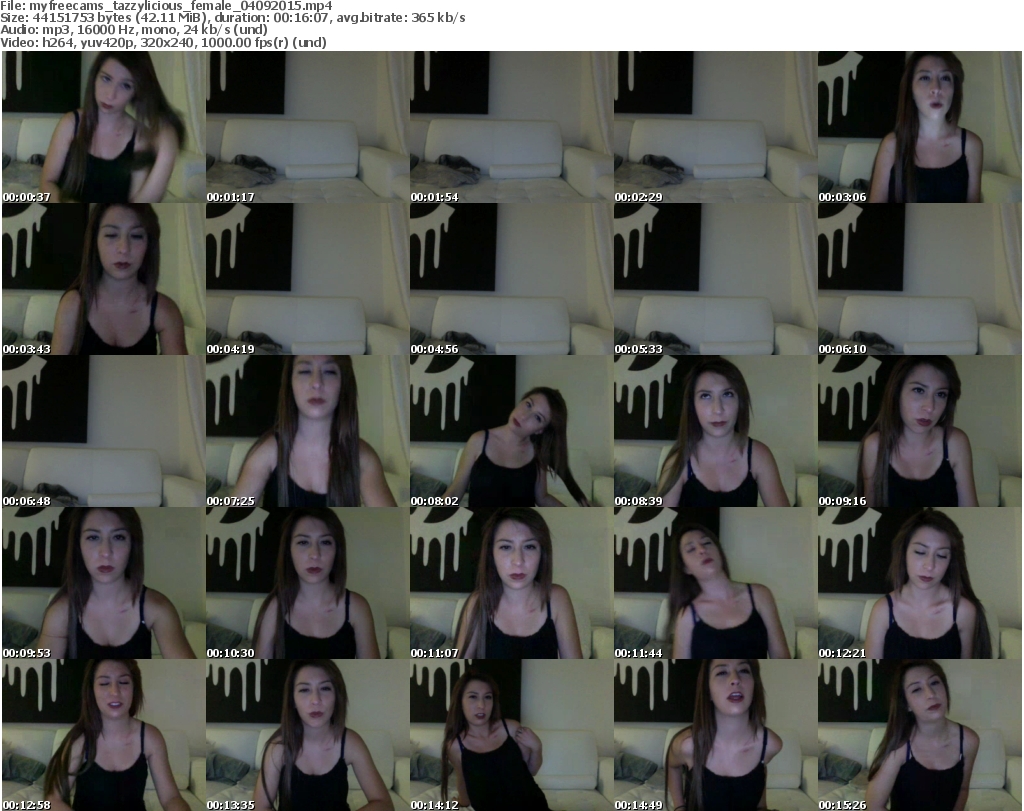Select the thumbnail stamped 00:09:16
The image size is (1024, 811).
point(920,431)
